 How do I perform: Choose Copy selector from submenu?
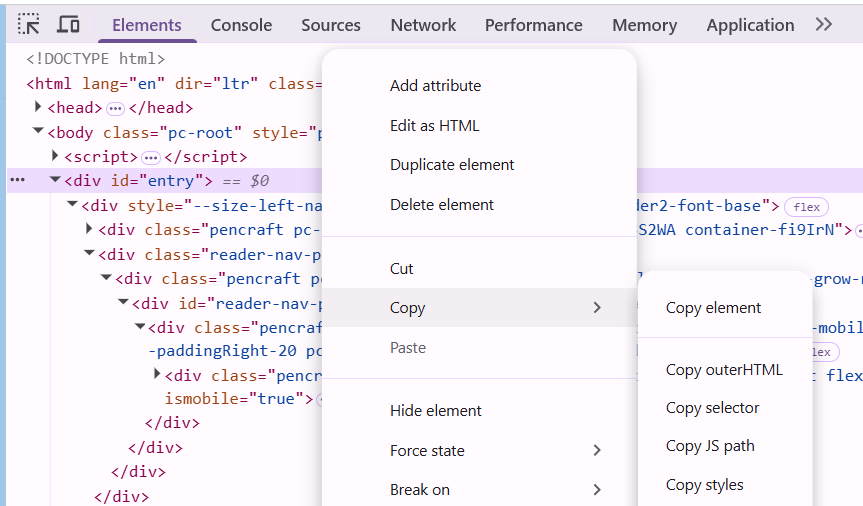pyautogui.click(x=712, y=407)
